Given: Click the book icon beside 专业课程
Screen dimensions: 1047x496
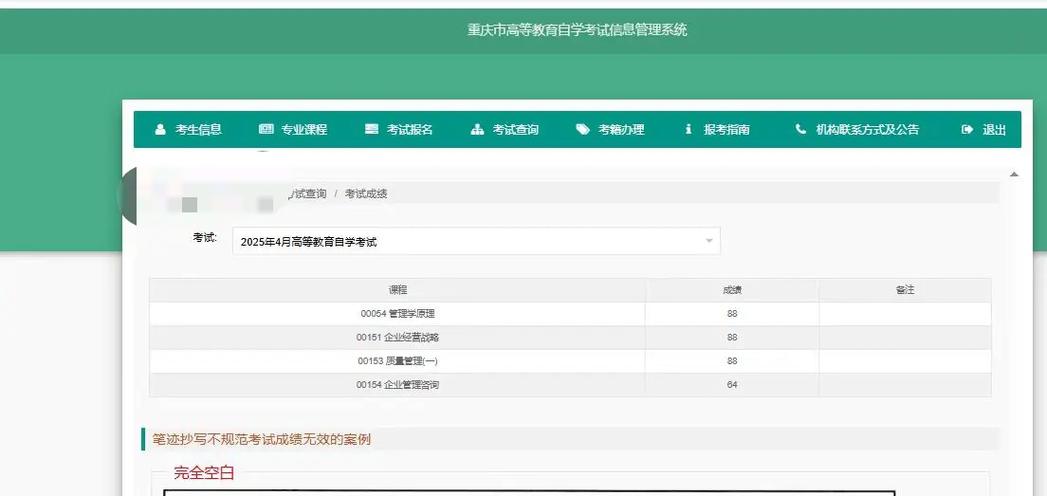Looking at the screenshot, I should [x=266, y=130].
